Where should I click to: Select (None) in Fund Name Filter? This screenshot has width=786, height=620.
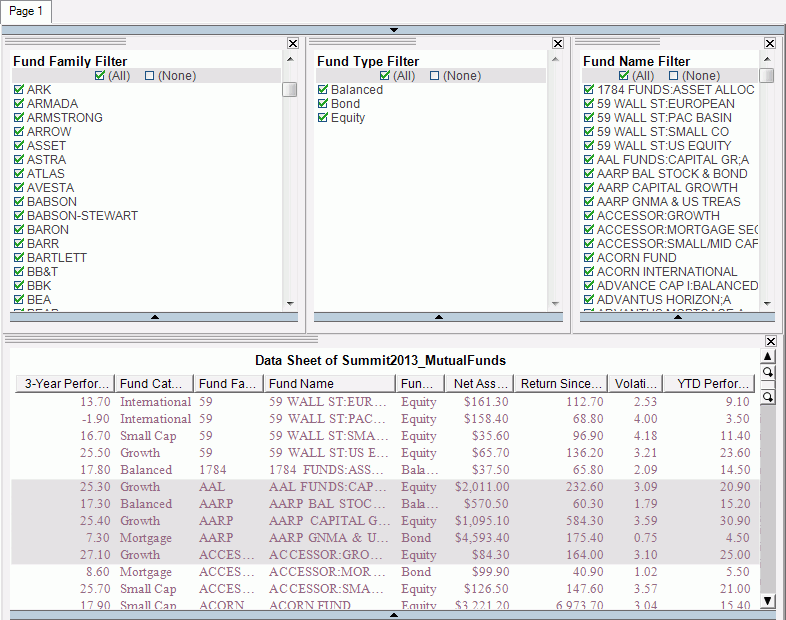[674, 76]
